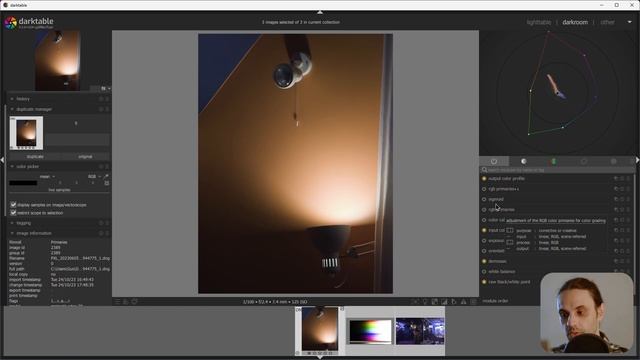Image resolution: width=640 pixels, height=360 pixels.
Task: Open the other views menu
Action: click(607, 22)
